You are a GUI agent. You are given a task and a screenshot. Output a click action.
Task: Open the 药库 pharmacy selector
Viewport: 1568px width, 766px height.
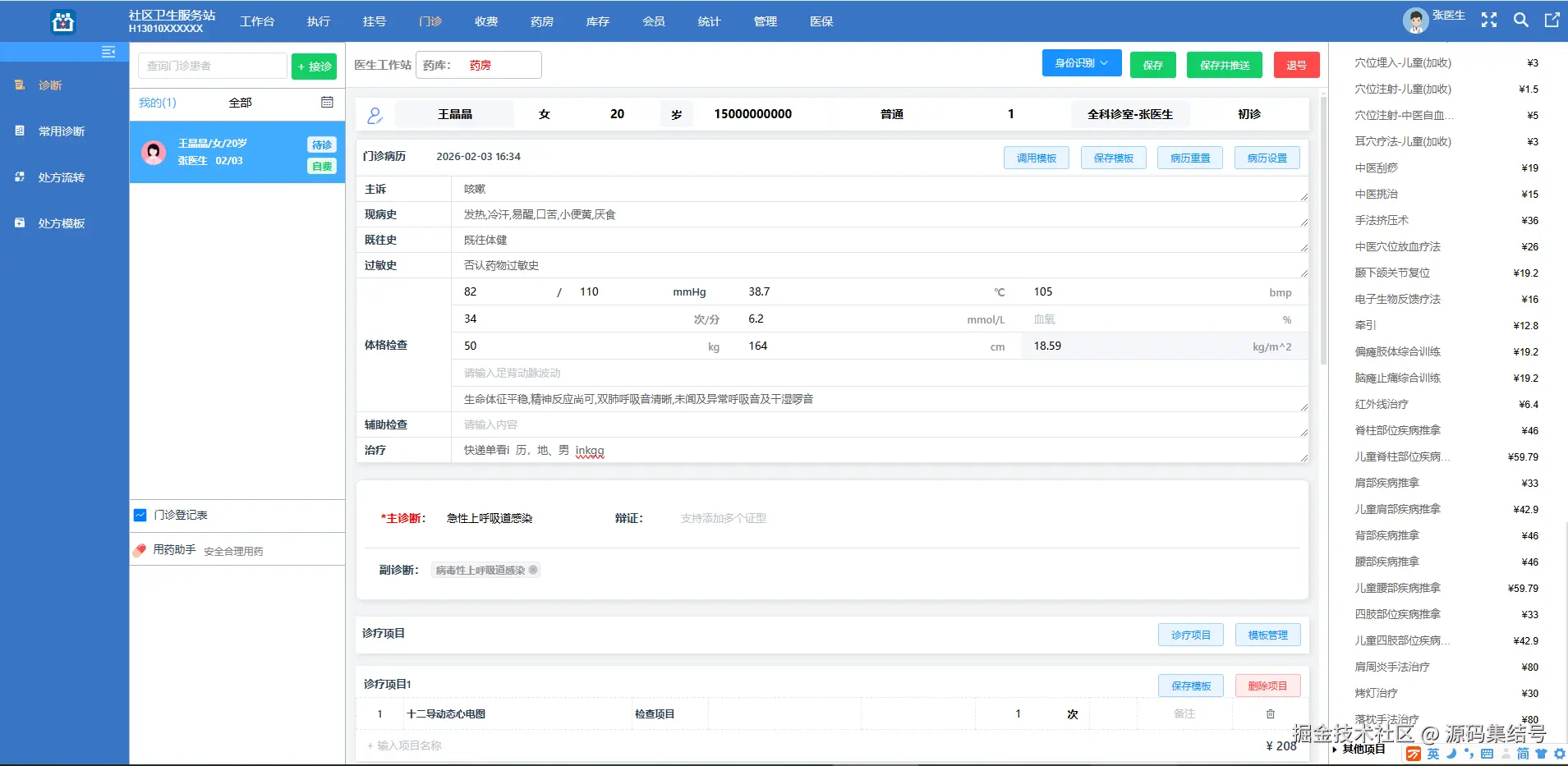pos(479,65)
